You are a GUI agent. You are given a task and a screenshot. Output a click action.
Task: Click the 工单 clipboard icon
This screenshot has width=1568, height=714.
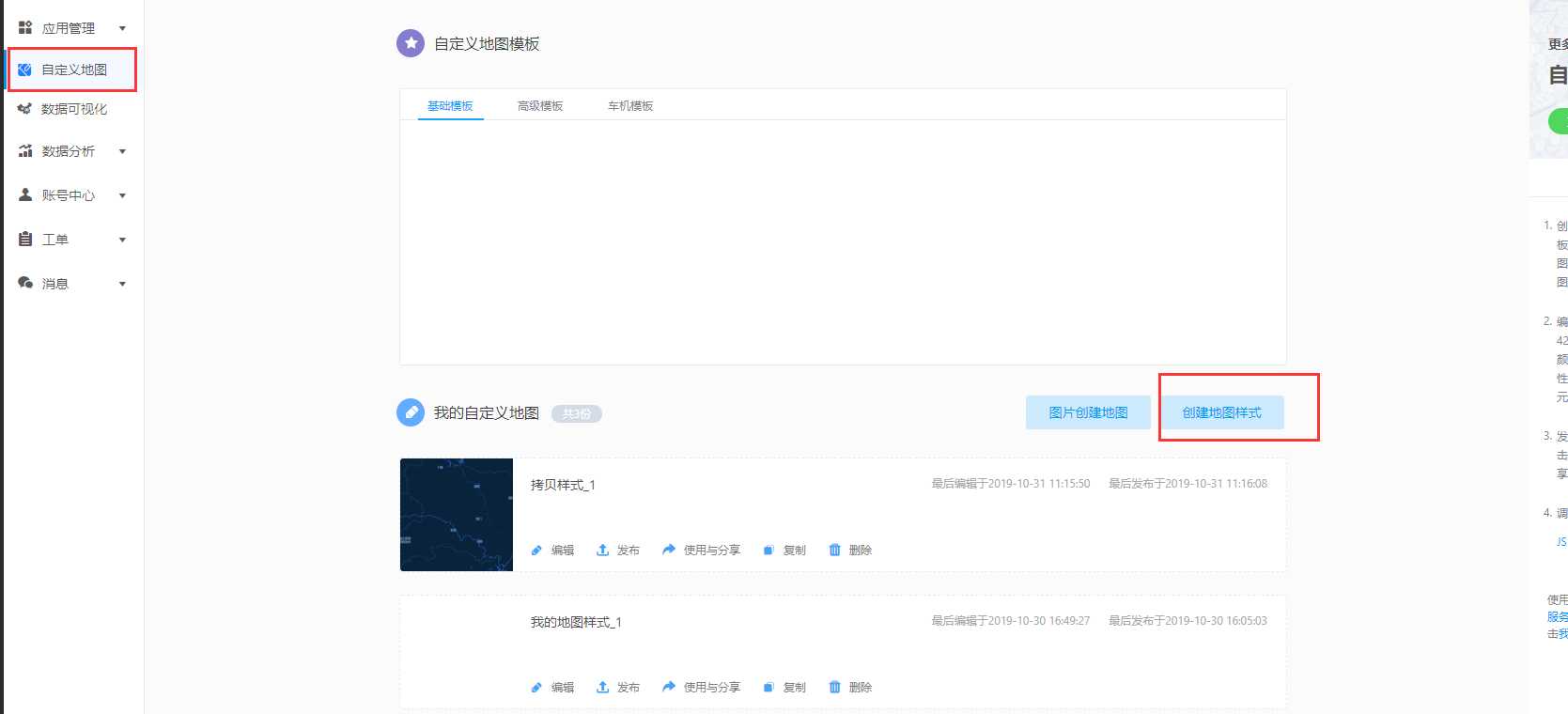click(x=25, y=239)
